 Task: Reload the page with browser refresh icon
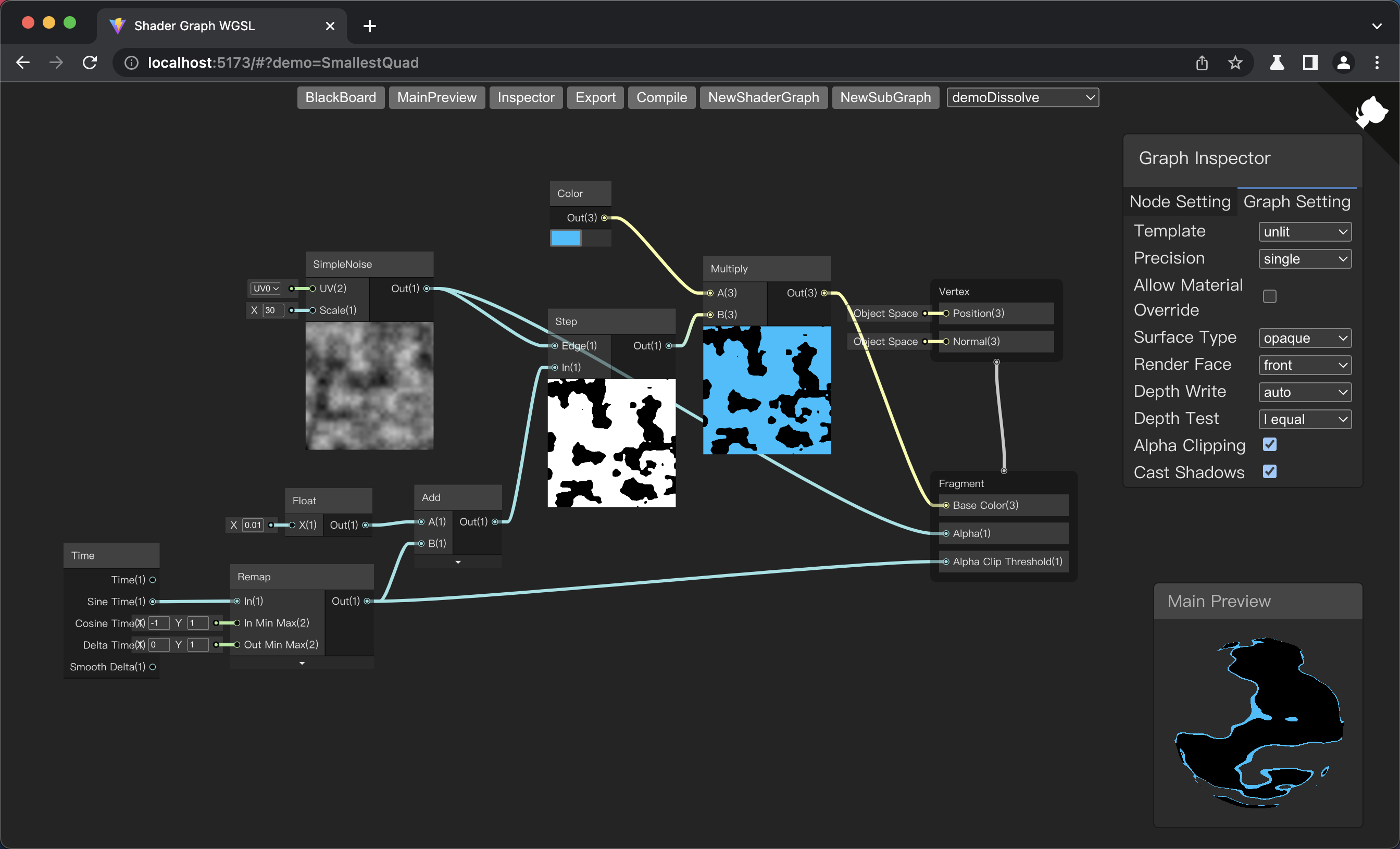click(90, 63)
